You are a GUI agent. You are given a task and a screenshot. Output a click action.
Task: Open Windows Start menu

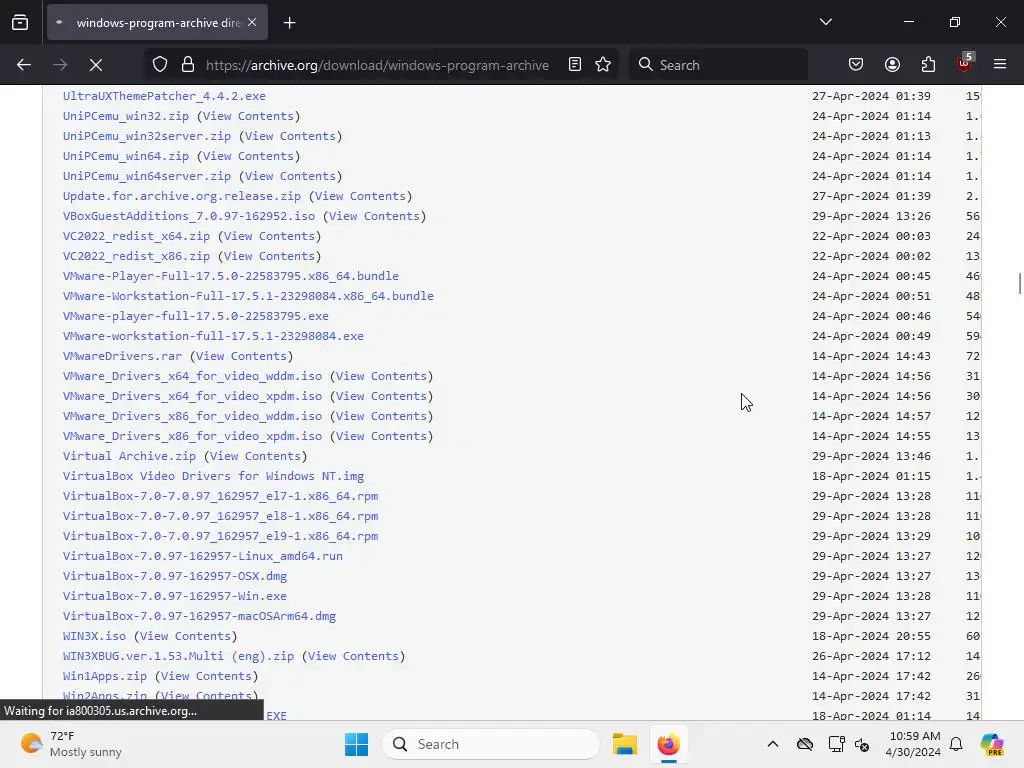click(x=356, y=744)
